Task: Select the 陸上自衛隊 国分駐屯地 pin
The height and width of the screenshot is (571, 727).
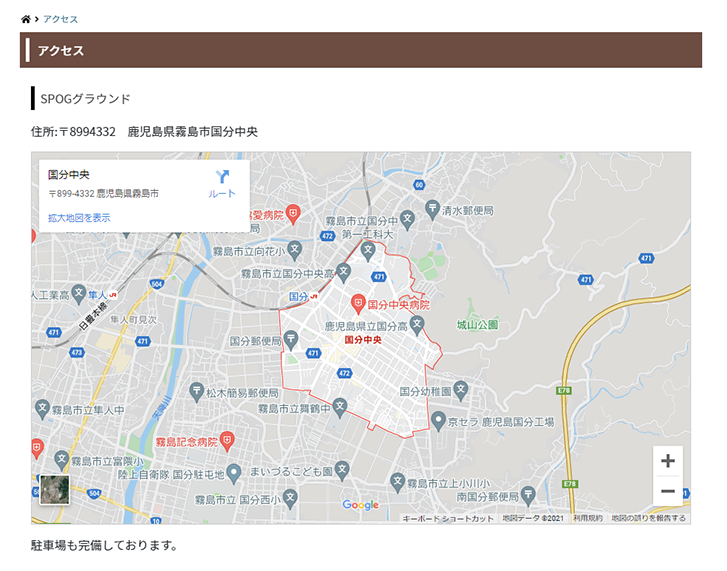Action: [x=234, y=473]
